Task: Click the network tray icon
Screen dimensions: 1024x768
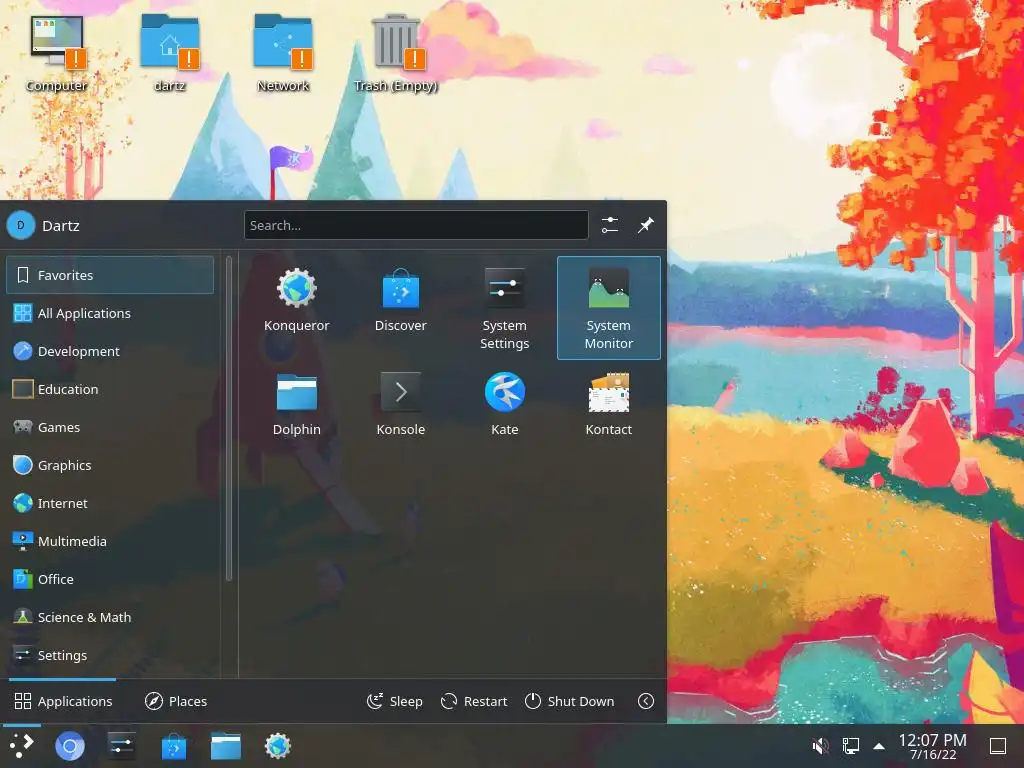Action: point(850,746)
